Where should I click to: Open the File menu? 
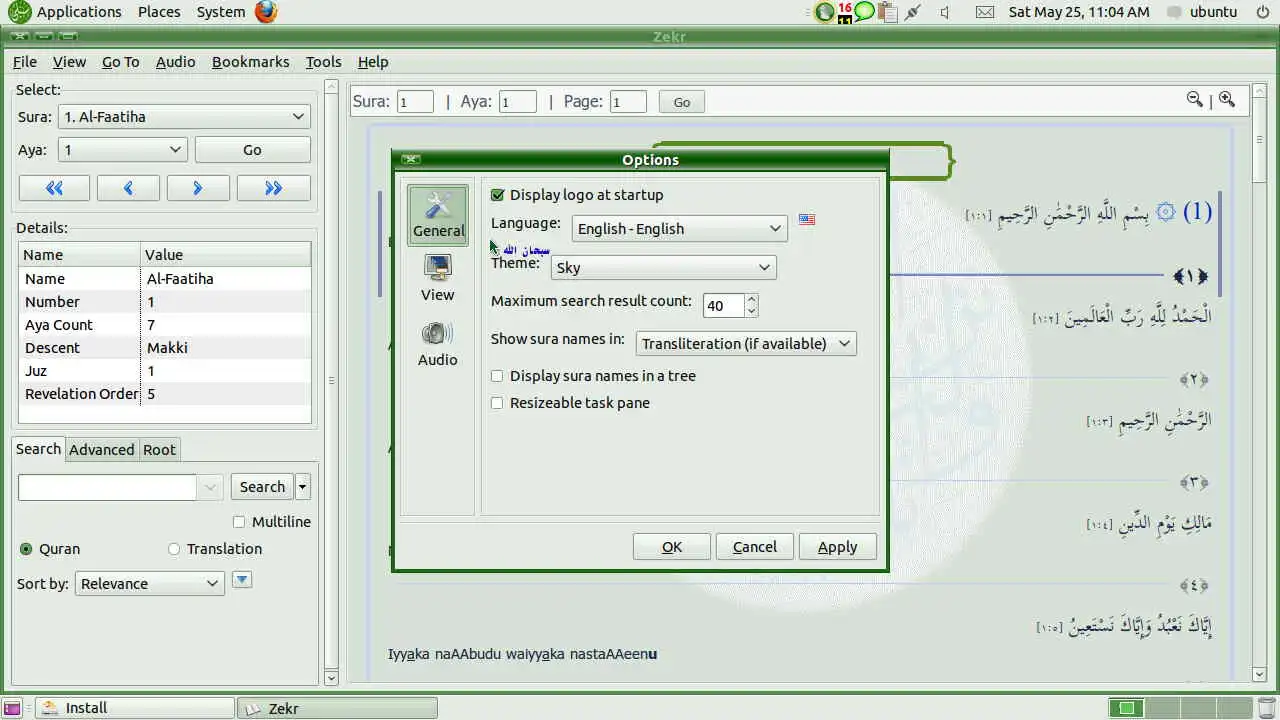click(24, 62)
